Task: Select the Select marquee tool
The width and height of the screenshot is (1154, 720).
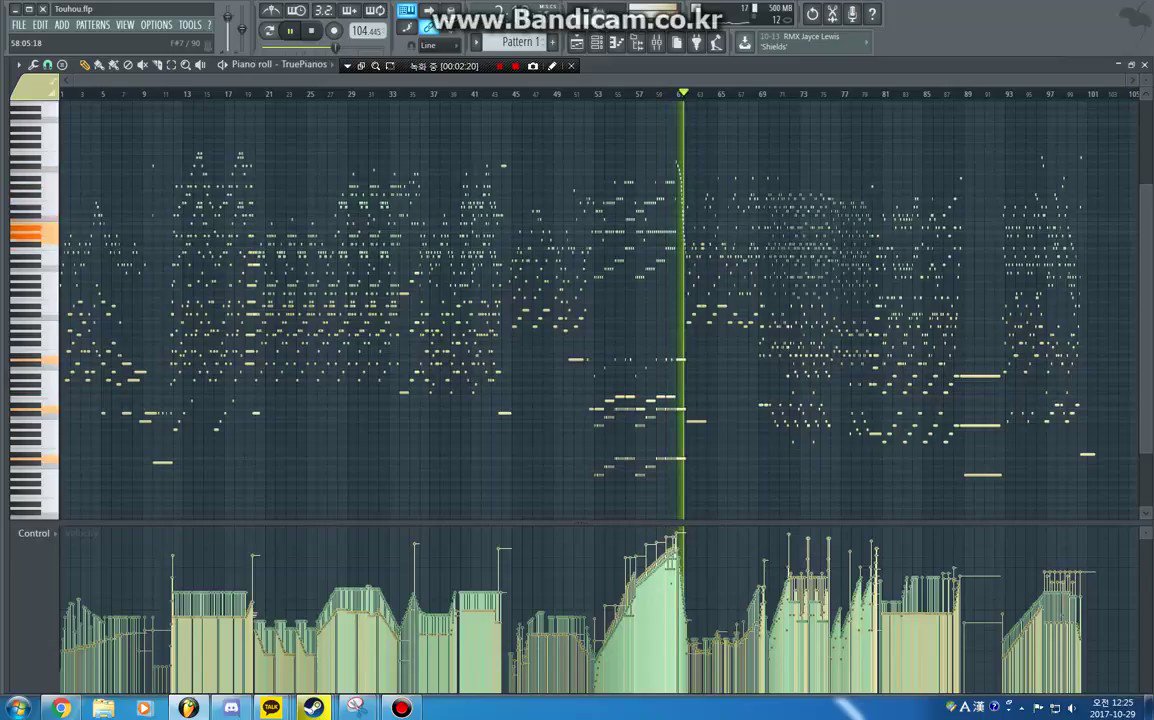Action: point(171,66)
